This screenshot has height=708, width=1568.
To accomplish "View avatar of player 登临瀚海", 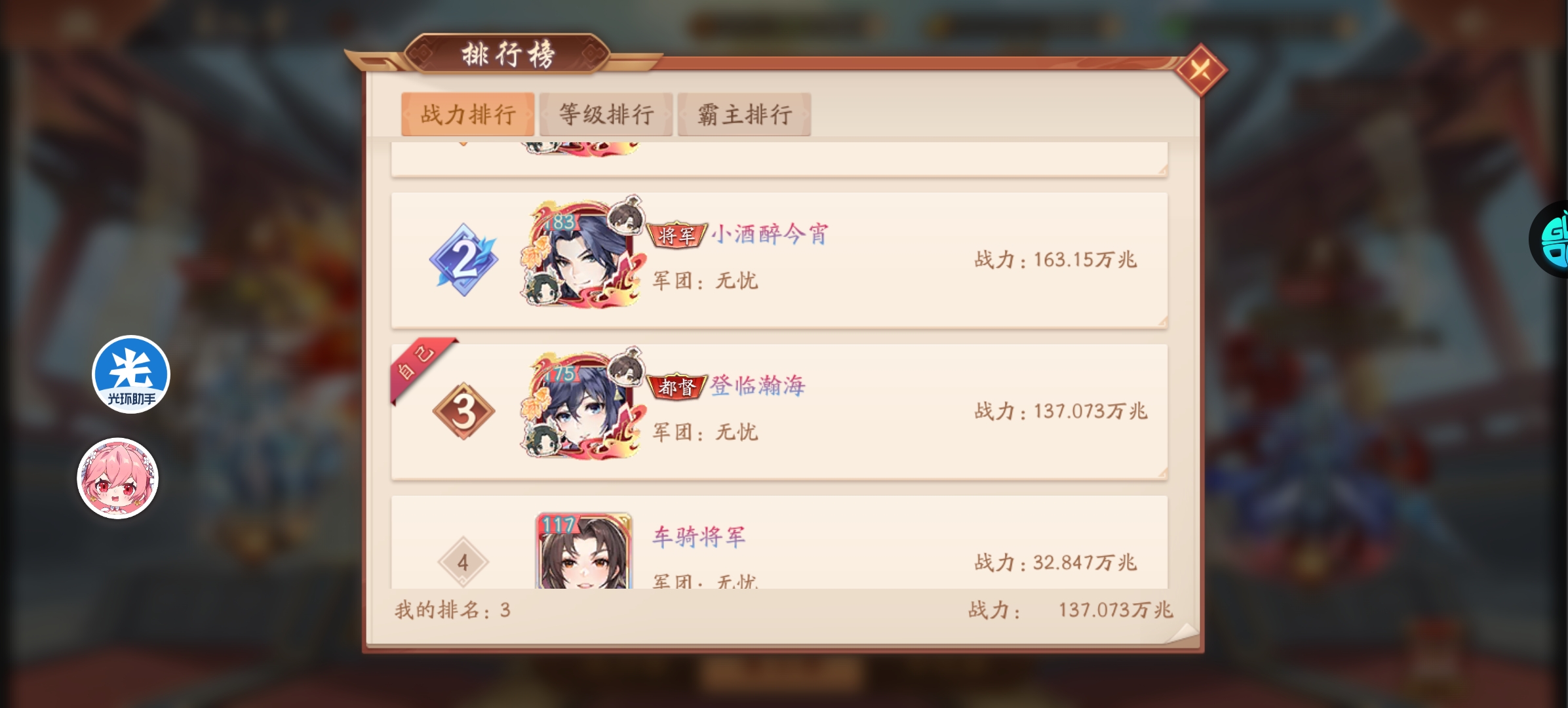I will click(x=581, y=403).
